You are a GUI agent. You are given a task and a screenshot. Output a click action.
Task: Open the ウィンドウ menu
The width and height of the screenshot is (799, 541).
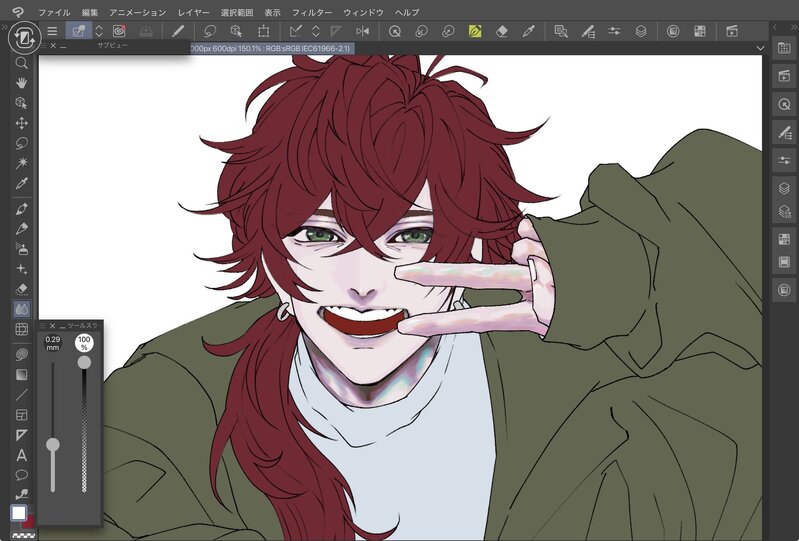click(363, 12)
